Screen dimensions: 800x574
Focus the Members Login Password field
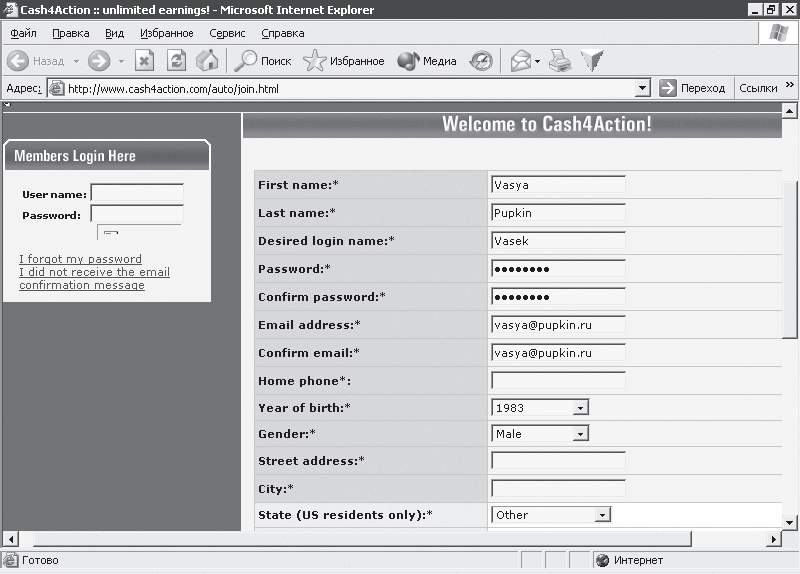137,214
